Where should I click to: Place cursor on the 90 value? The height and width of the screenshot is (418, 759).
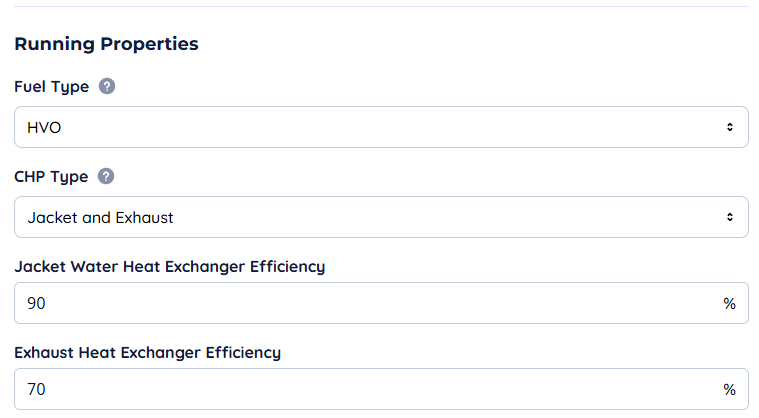(37, 303)
